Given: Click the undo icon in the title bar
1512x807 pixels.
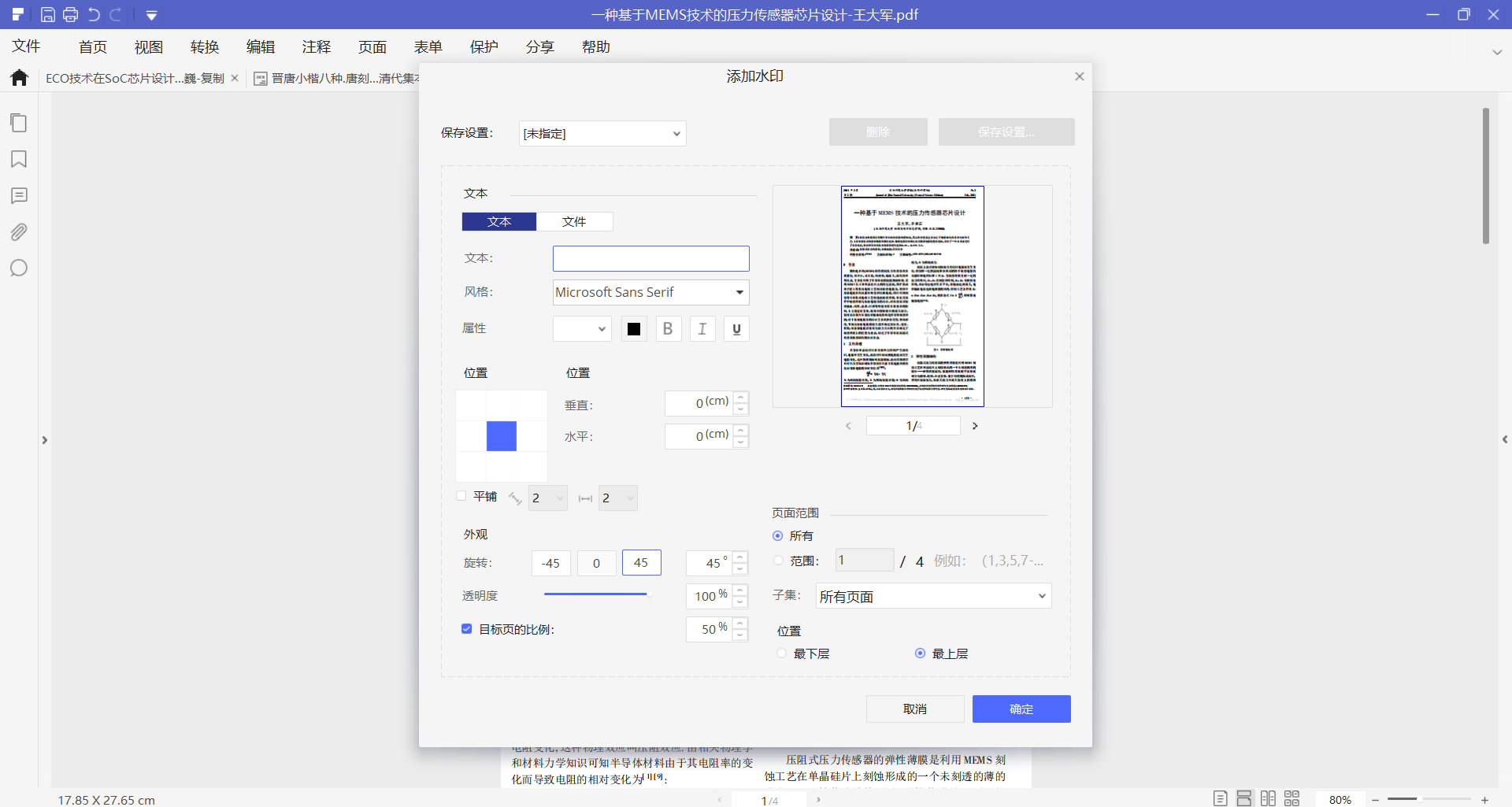Looking at the screenshot, I should 93,14.
